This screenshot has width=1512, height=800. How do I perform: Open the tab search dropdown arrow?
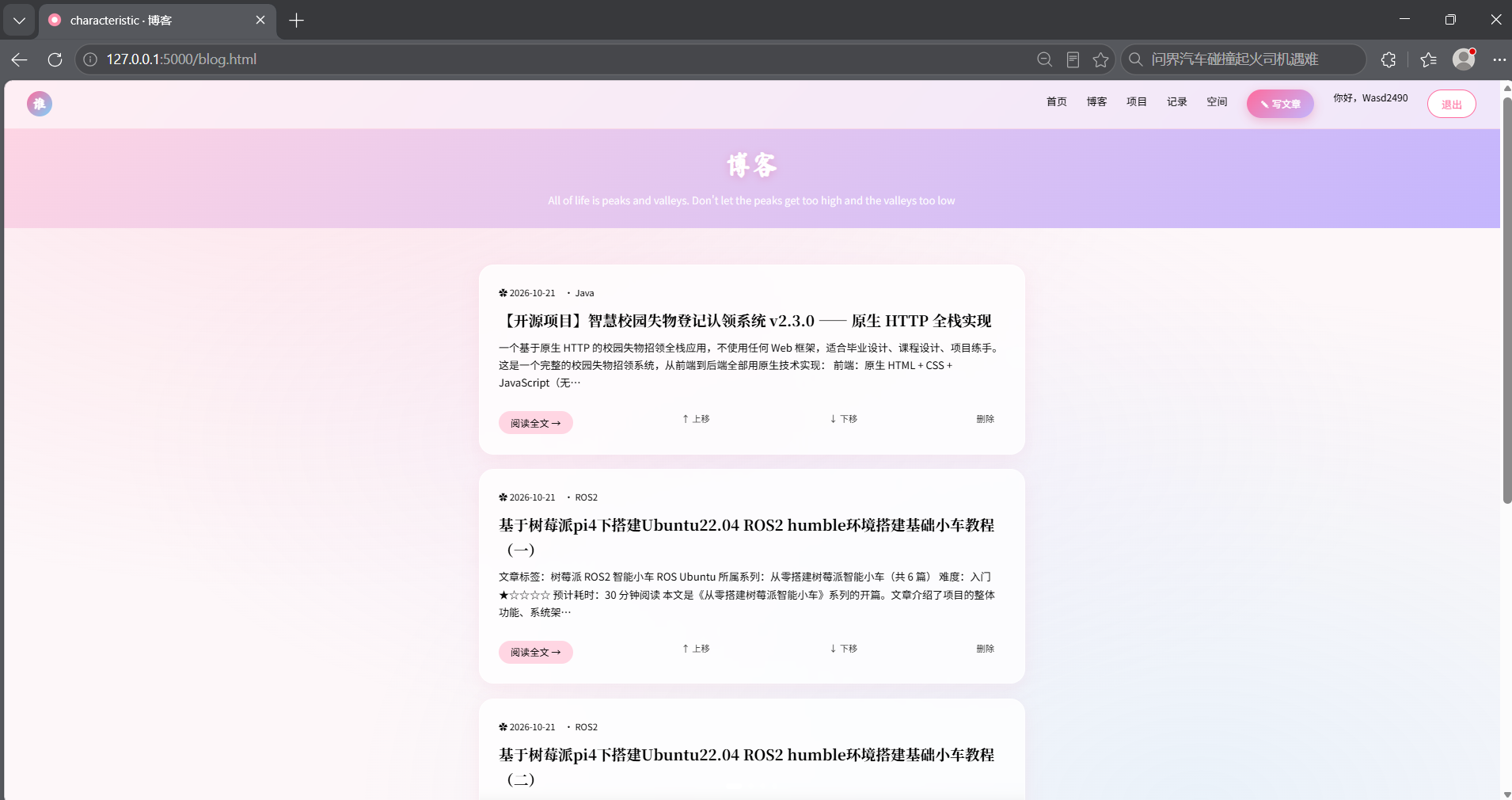click(x=19, y=21)
